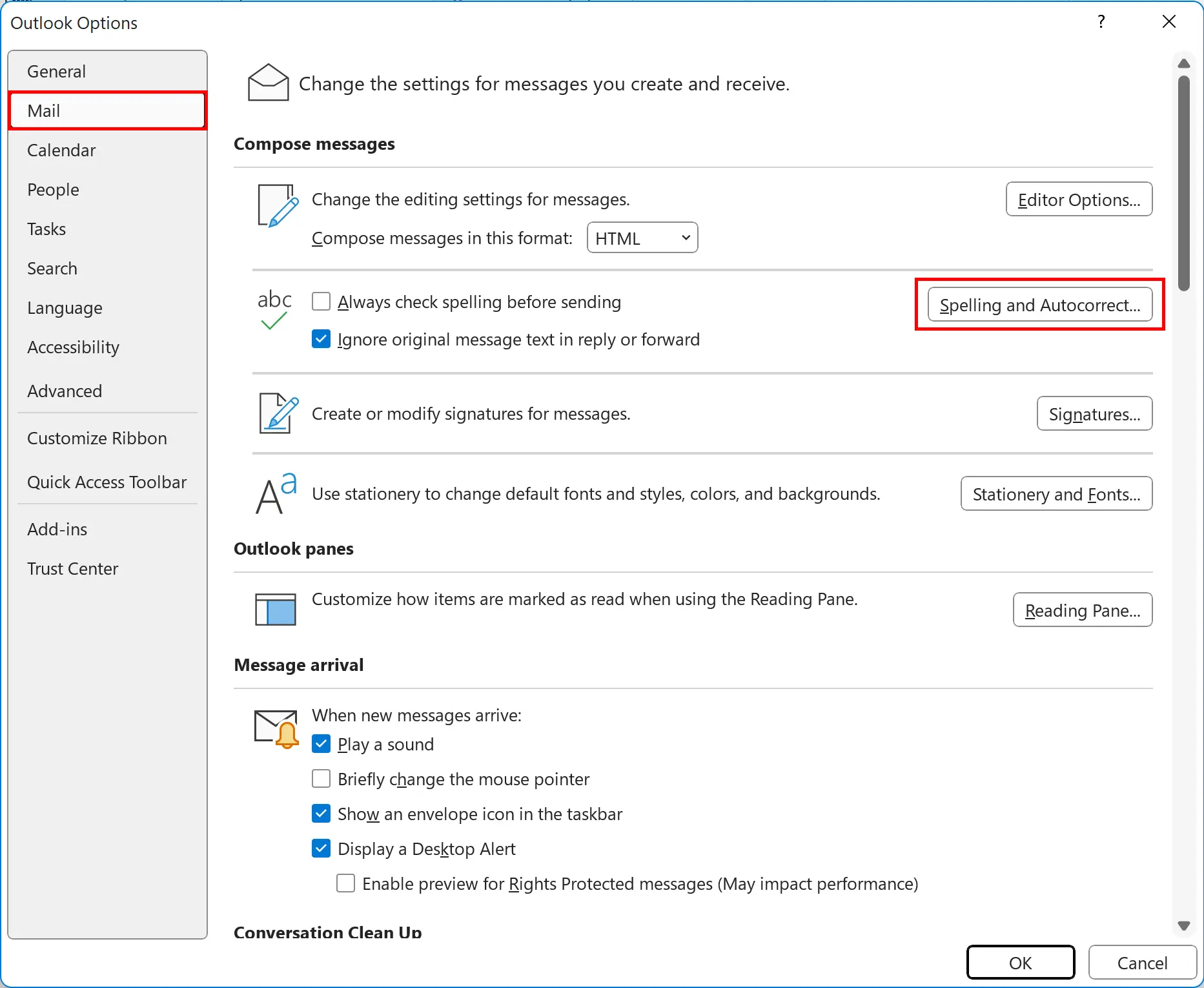Click the vertical scrollbar thumb
The height and width of the screenshot is (988, 1204).
(x=1183, y=183)
